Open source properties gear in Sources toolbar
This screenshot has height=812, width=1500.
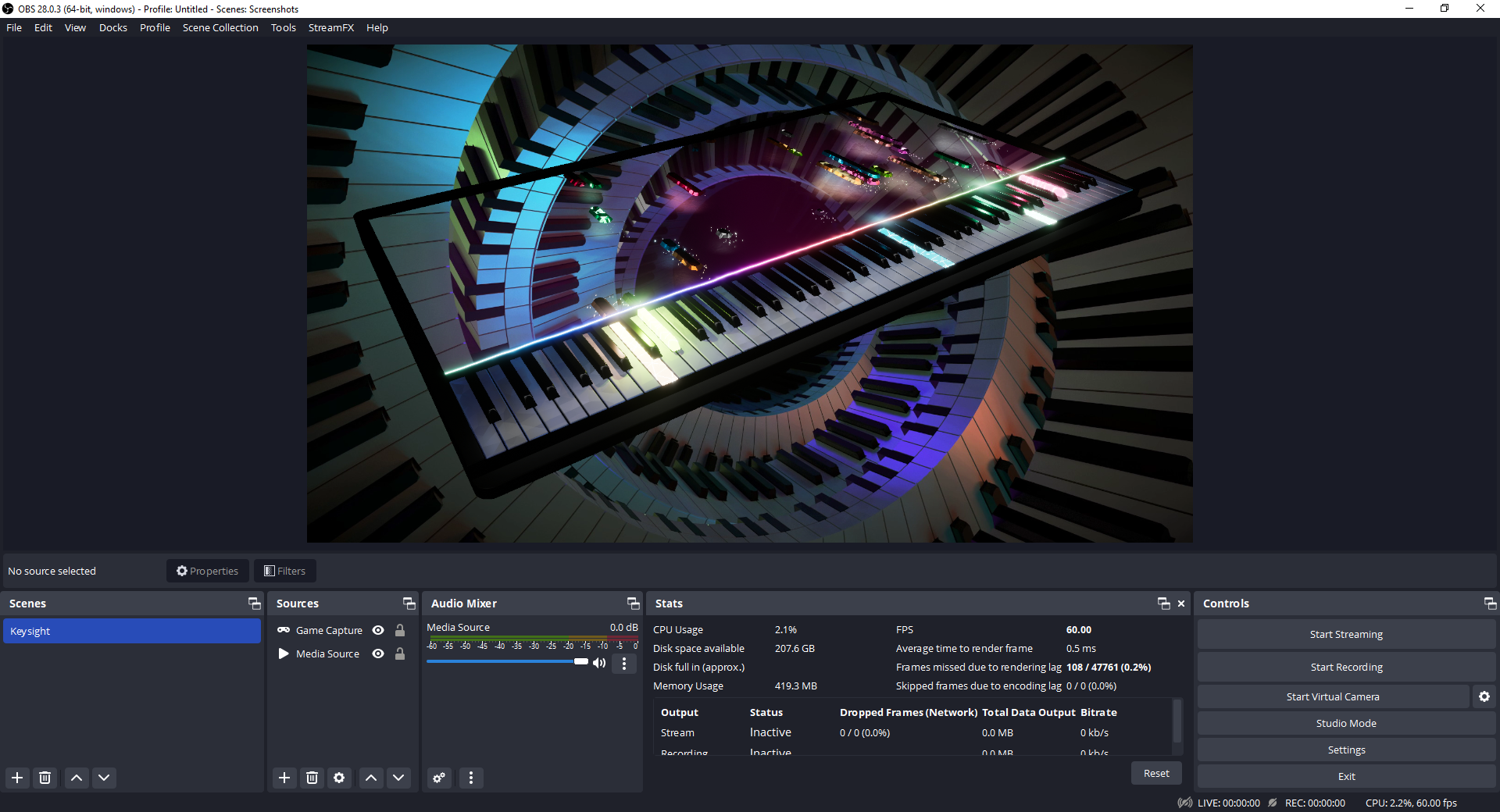pos(339,778)
